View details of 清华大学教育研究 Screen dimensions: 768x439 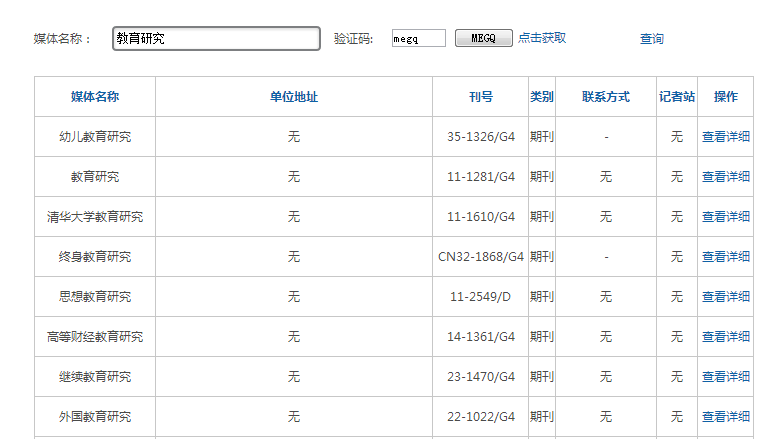pyautogui.click(x=725, y=217)
